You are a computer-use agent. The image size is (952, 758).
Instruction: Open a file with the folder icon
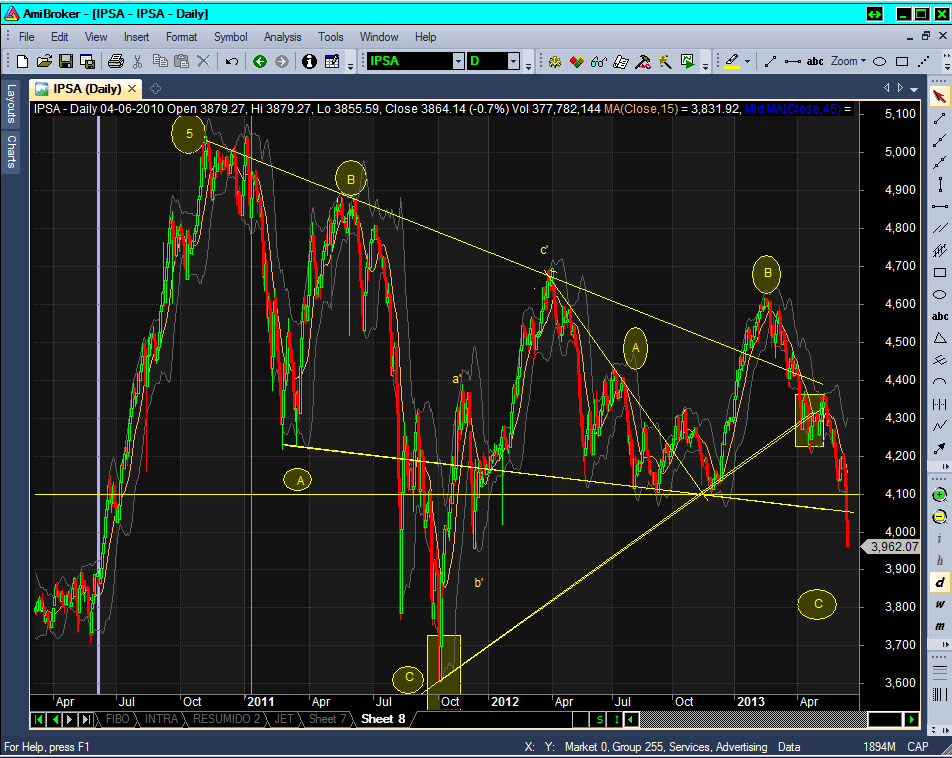[x=44, y=61]
